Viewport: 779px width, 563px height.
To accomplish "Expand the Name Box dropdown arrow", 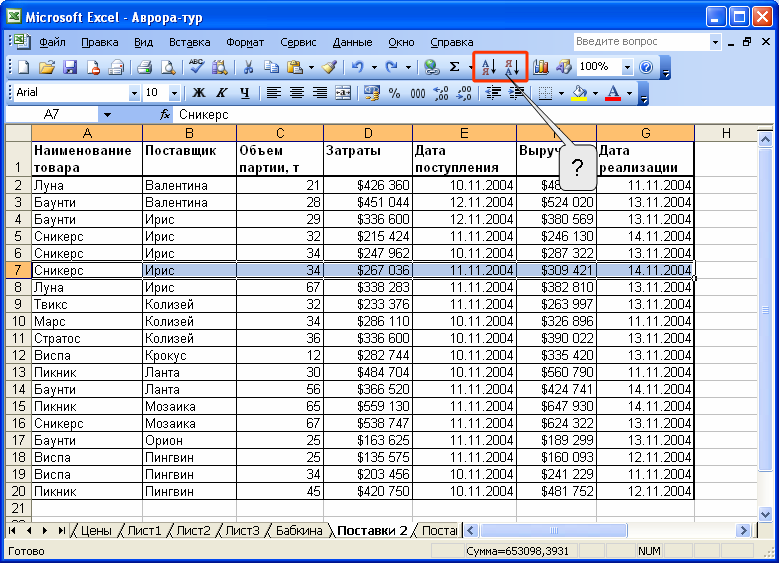I will point(107,115).
